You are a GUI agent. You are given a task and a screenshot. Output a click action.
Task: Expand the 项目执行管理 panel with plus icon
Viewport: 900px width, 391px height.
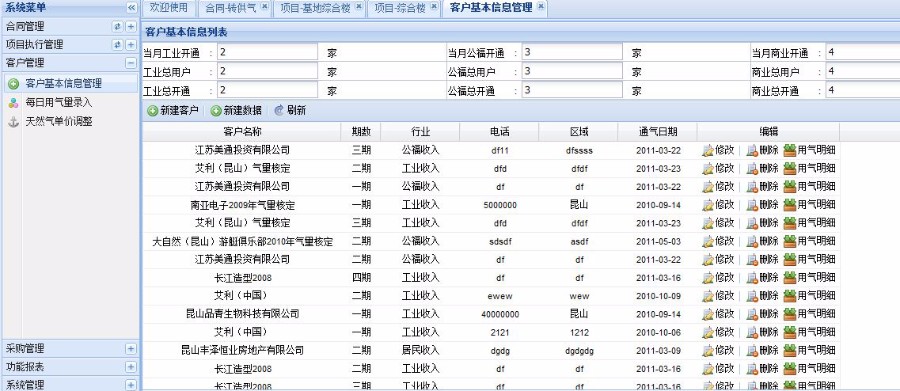click(131, 45)
